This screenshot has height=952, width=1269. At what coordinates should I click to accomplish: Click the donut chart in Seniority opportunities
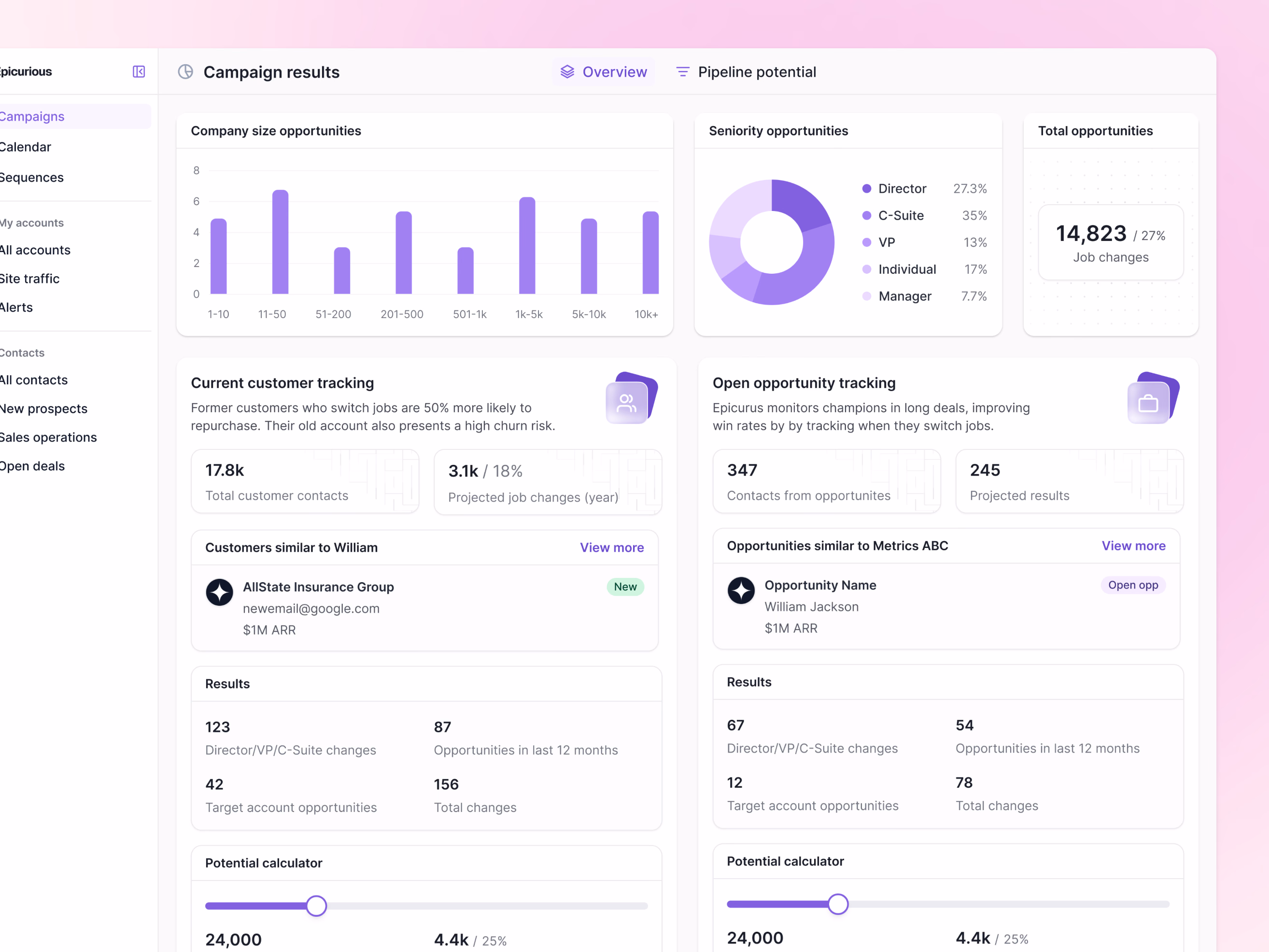click(771, 243)
